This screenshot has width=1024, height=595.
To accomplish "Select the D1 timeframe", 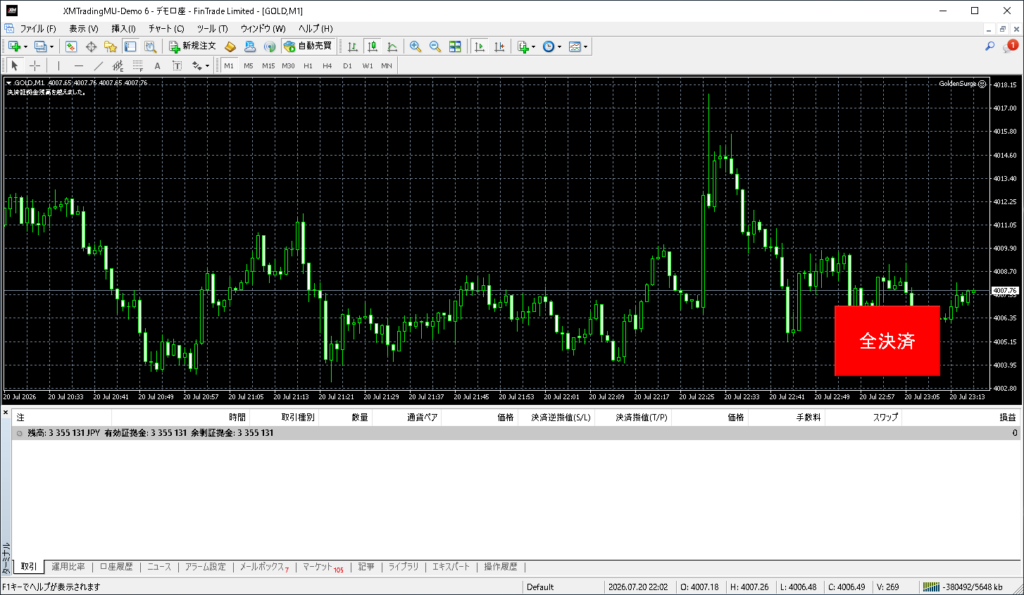I will pos(347,65).
